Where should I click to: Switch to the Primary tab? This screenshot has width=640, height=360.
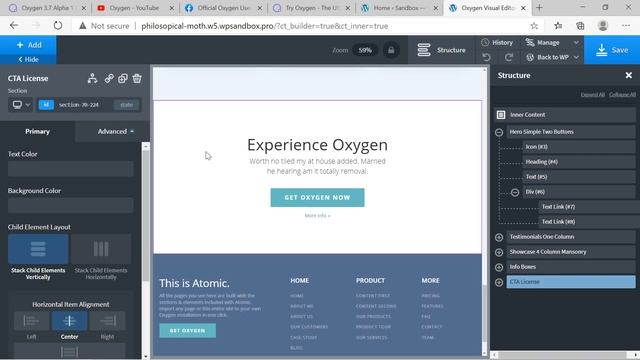pyautogui.click(x=38, y=131)
